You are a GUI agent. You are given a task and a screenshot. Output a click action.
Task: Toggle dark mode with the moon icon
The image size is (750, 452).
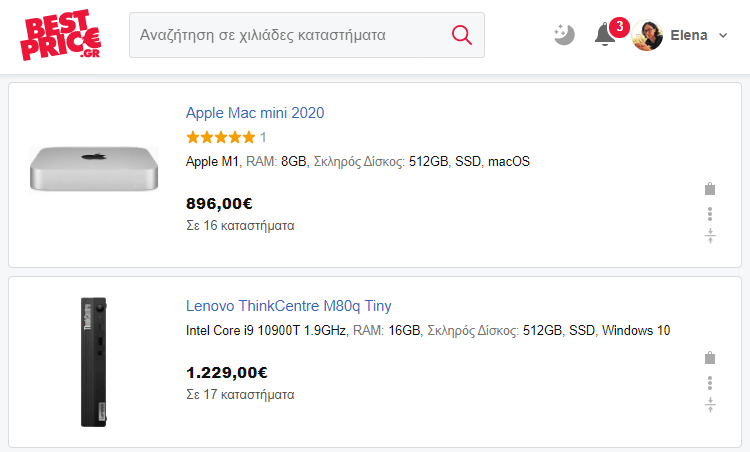pos(564,34)
